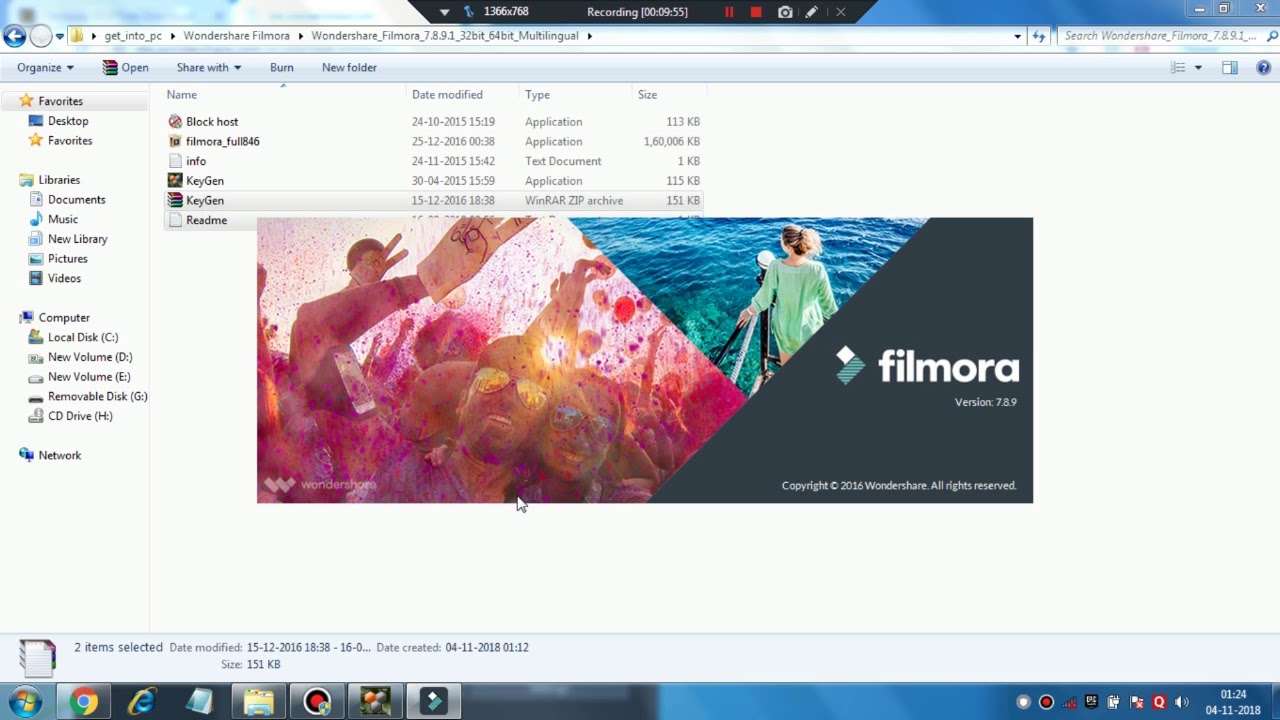The height and width of the screenshot is (720, 1280).
Task: Expand arrow after Multilingual folder breadcrumb
Action: point(590,36)
